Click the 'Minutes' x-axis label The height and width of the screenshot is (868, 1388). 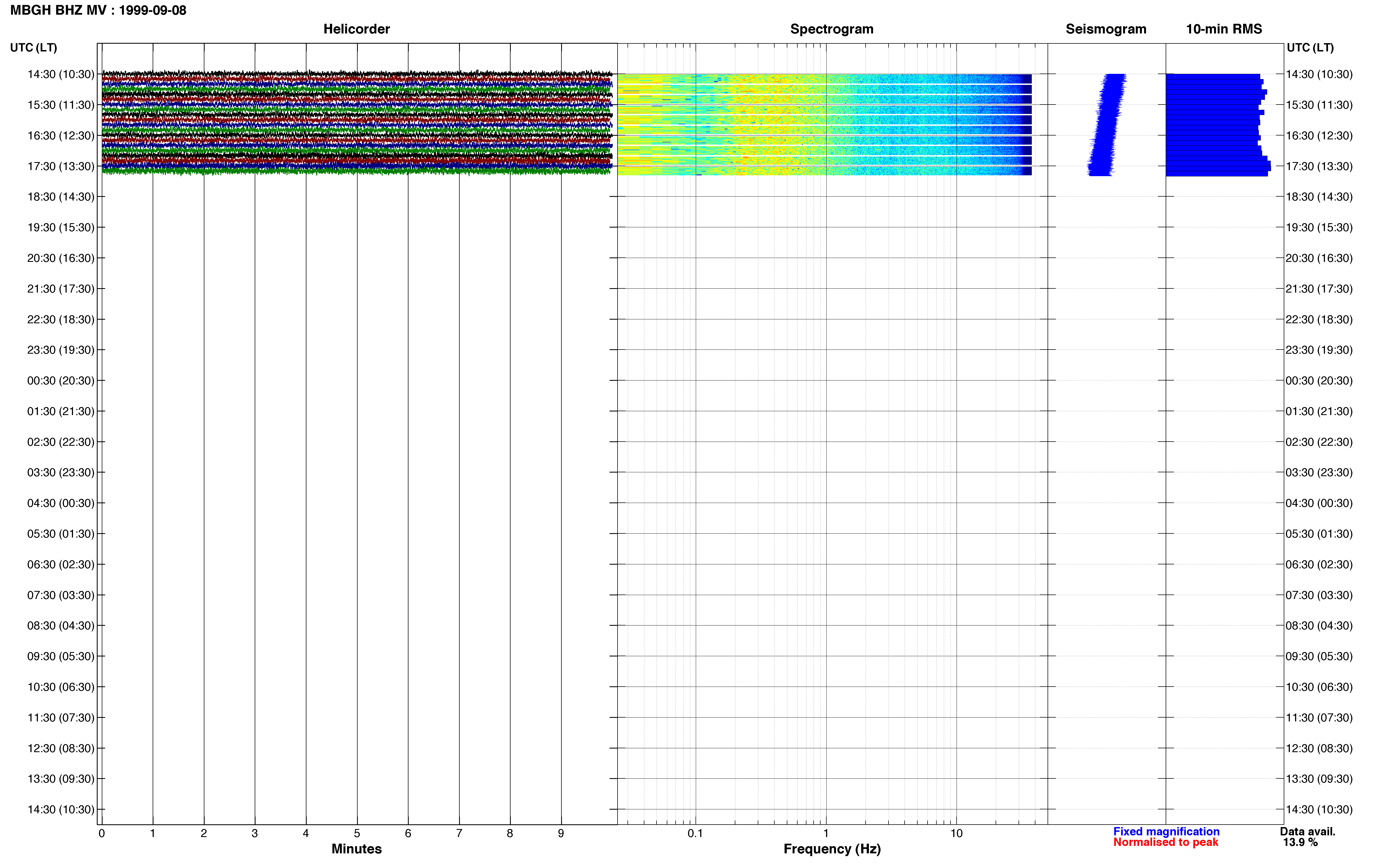pos(356,848)
